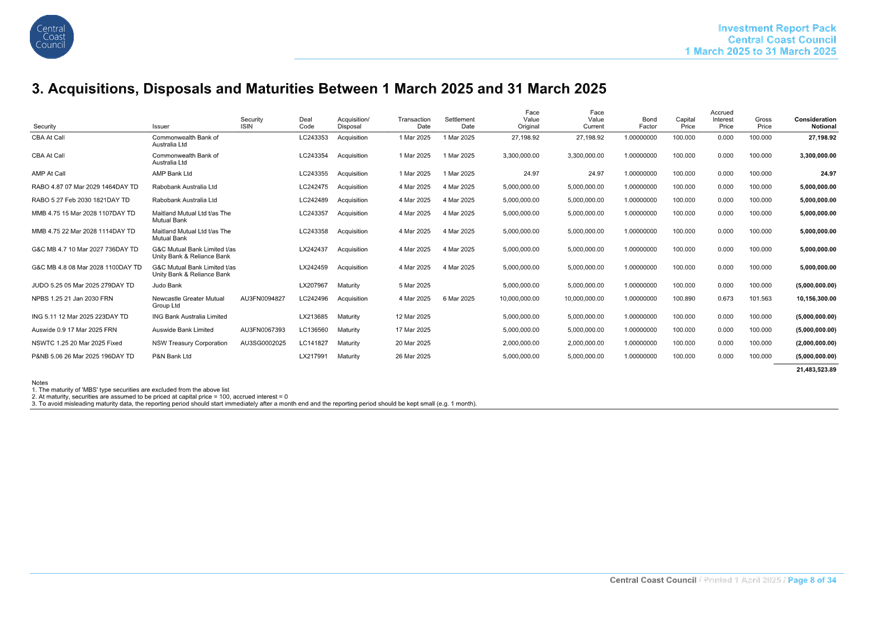Click the 'Settlement Date' column header

[x=459, y=123]
